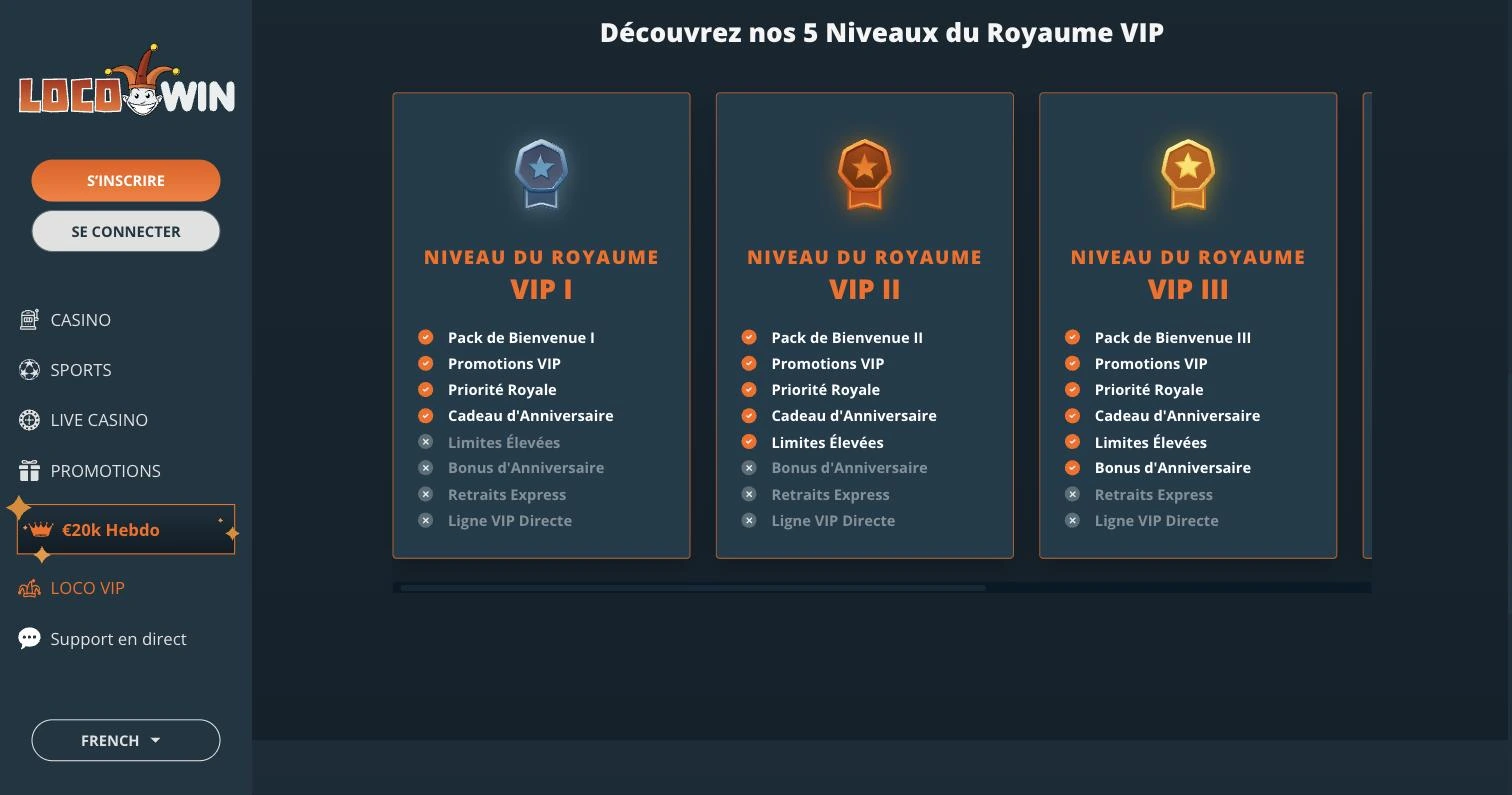The image size is (1512, 795).
Task: Click the X icon beside VIP II Bonus d'Anniversaire
Action: pos(749,468)
